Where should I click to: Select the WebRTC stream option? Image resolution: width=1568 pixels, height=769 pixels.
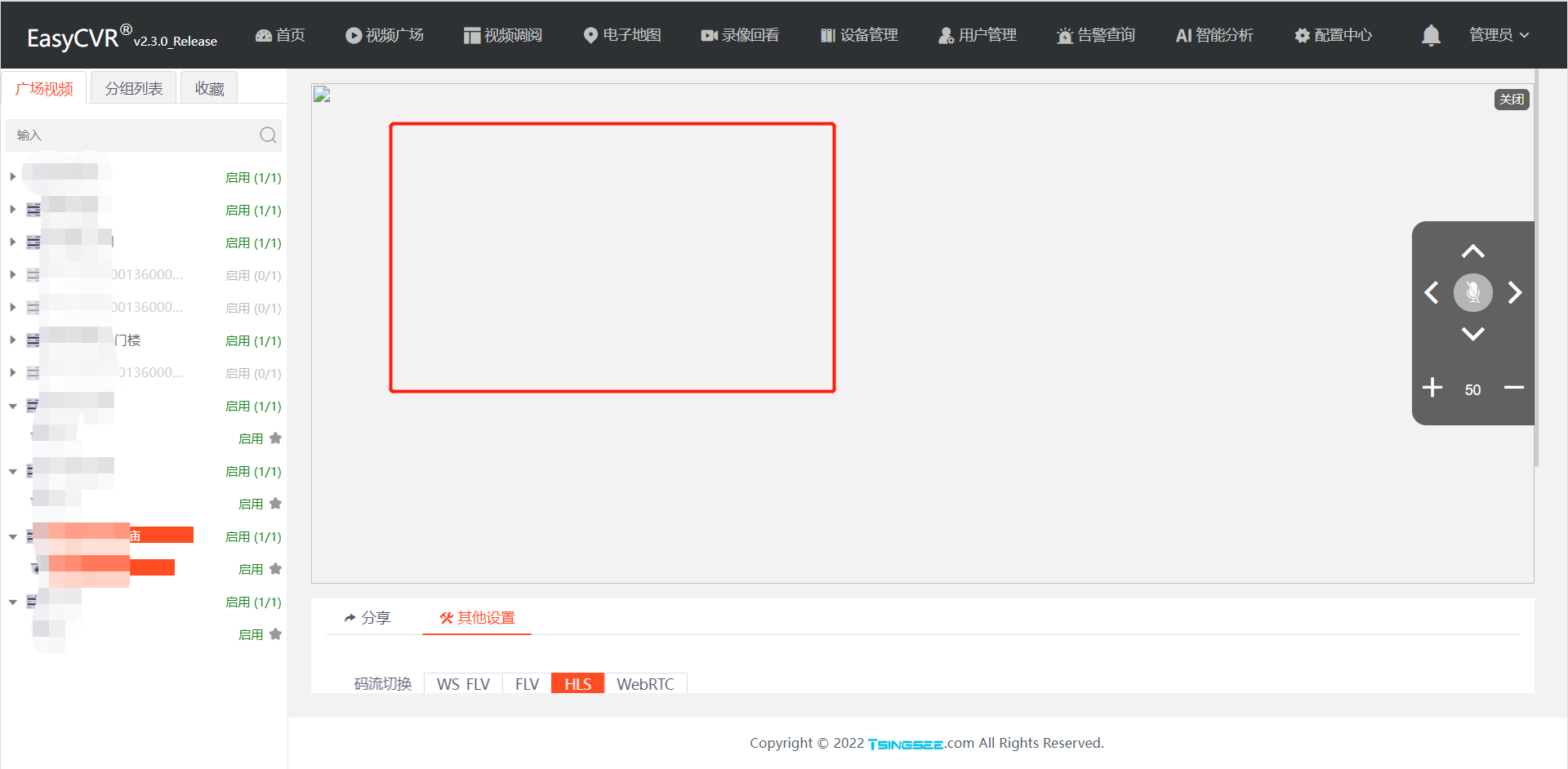645,684
